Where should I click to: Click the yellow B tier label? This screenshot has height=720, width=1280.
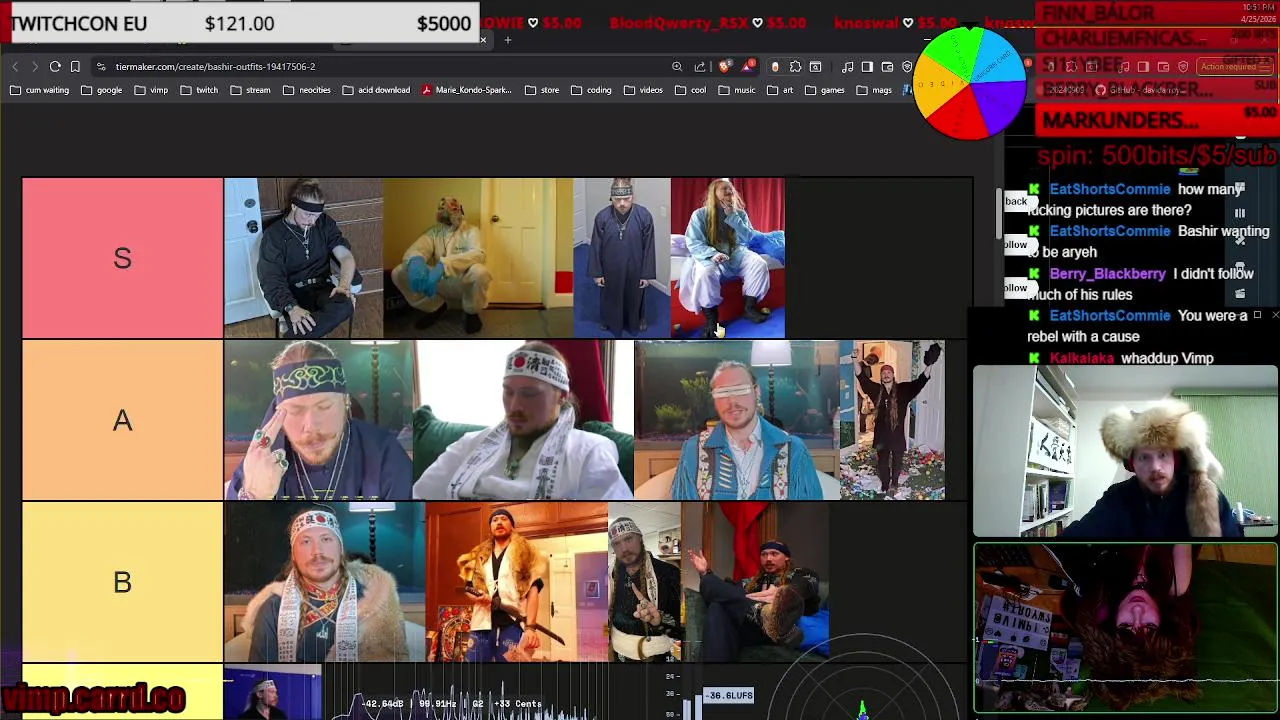tap(122, 582)
